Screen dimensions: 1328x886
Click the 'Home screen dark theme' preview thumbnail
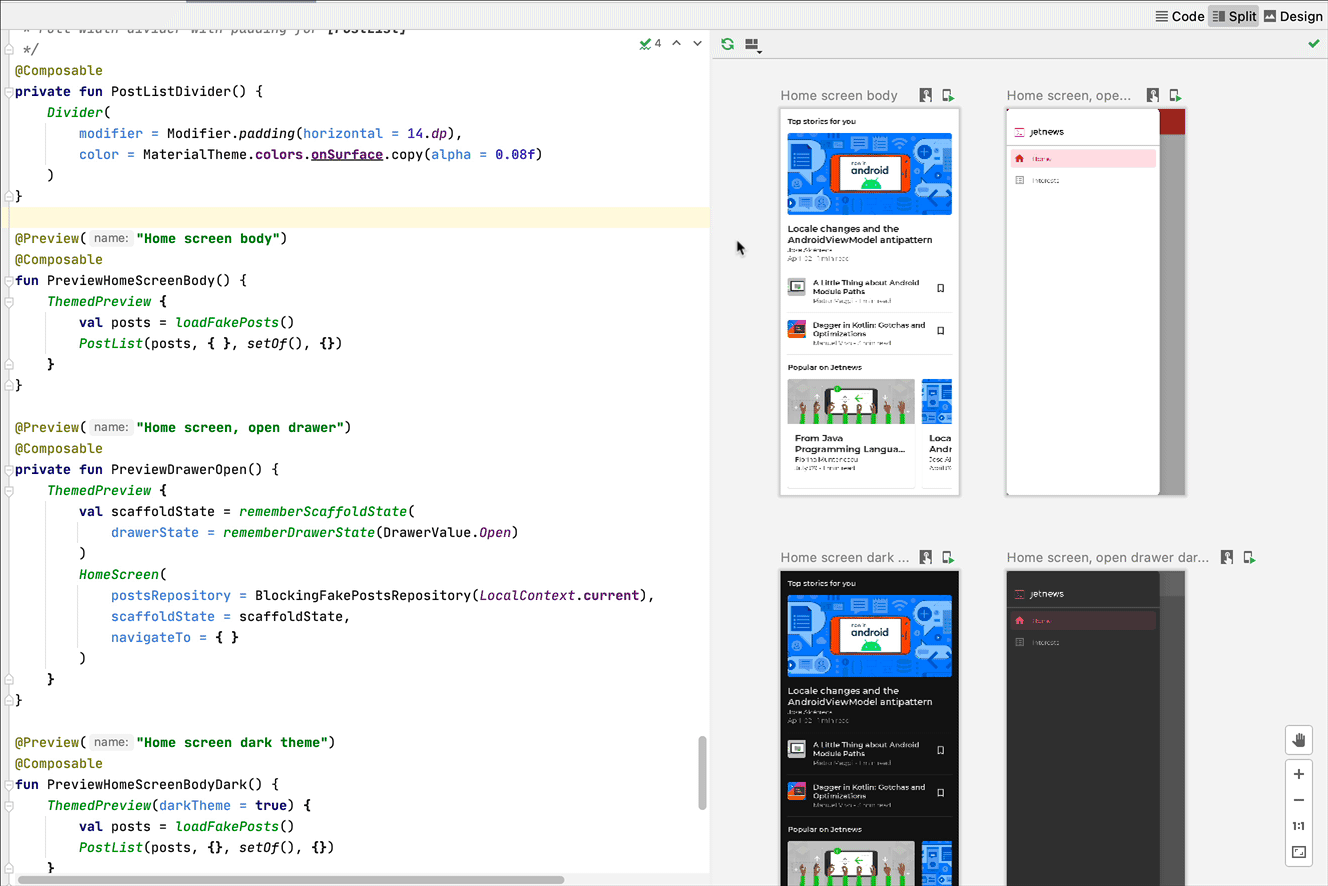[x=868, y=720]
